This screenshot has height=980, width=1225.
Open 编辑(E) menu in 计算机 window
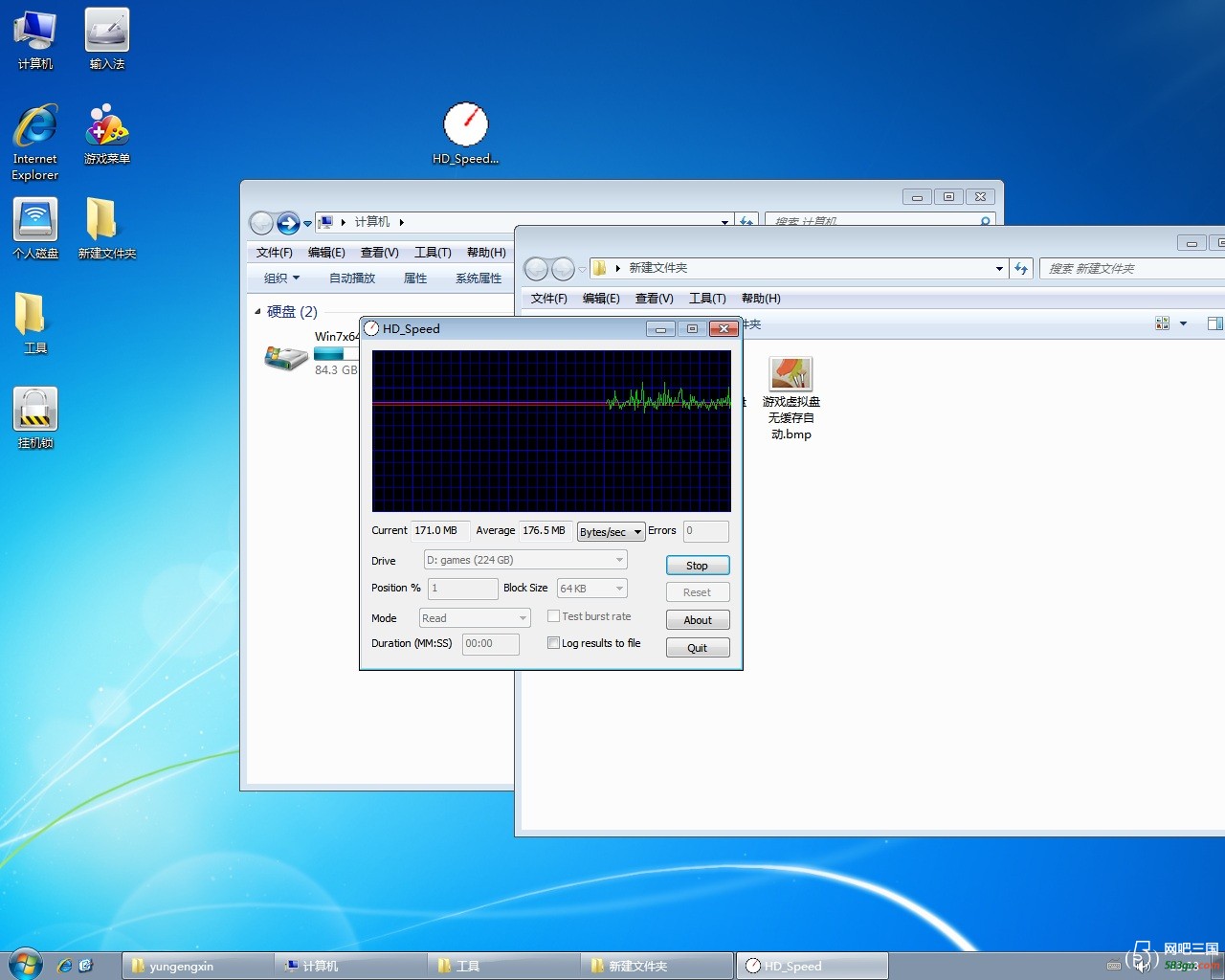coord(326,253)
